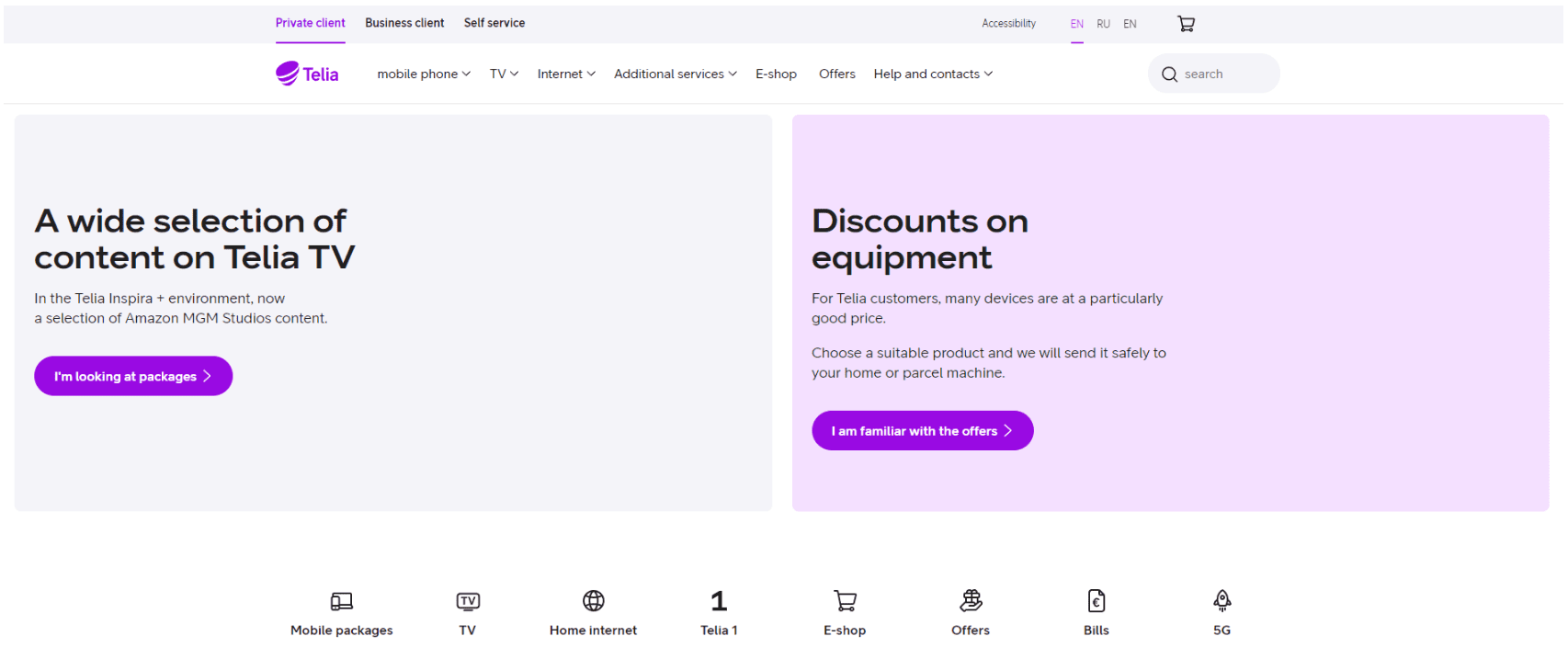
Task: Click I'm looking at packages button
Action: click(133, 376)
